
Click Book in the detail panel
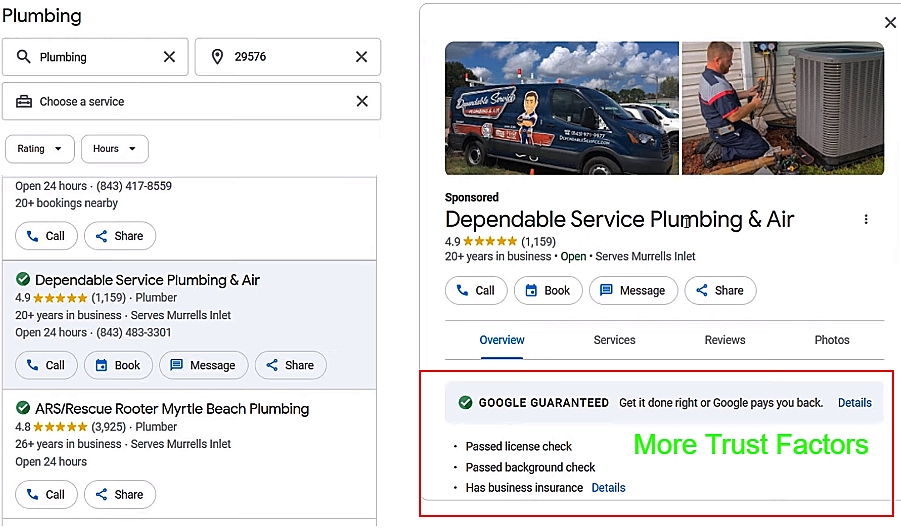pyautogui.click(x=548, y=291)
